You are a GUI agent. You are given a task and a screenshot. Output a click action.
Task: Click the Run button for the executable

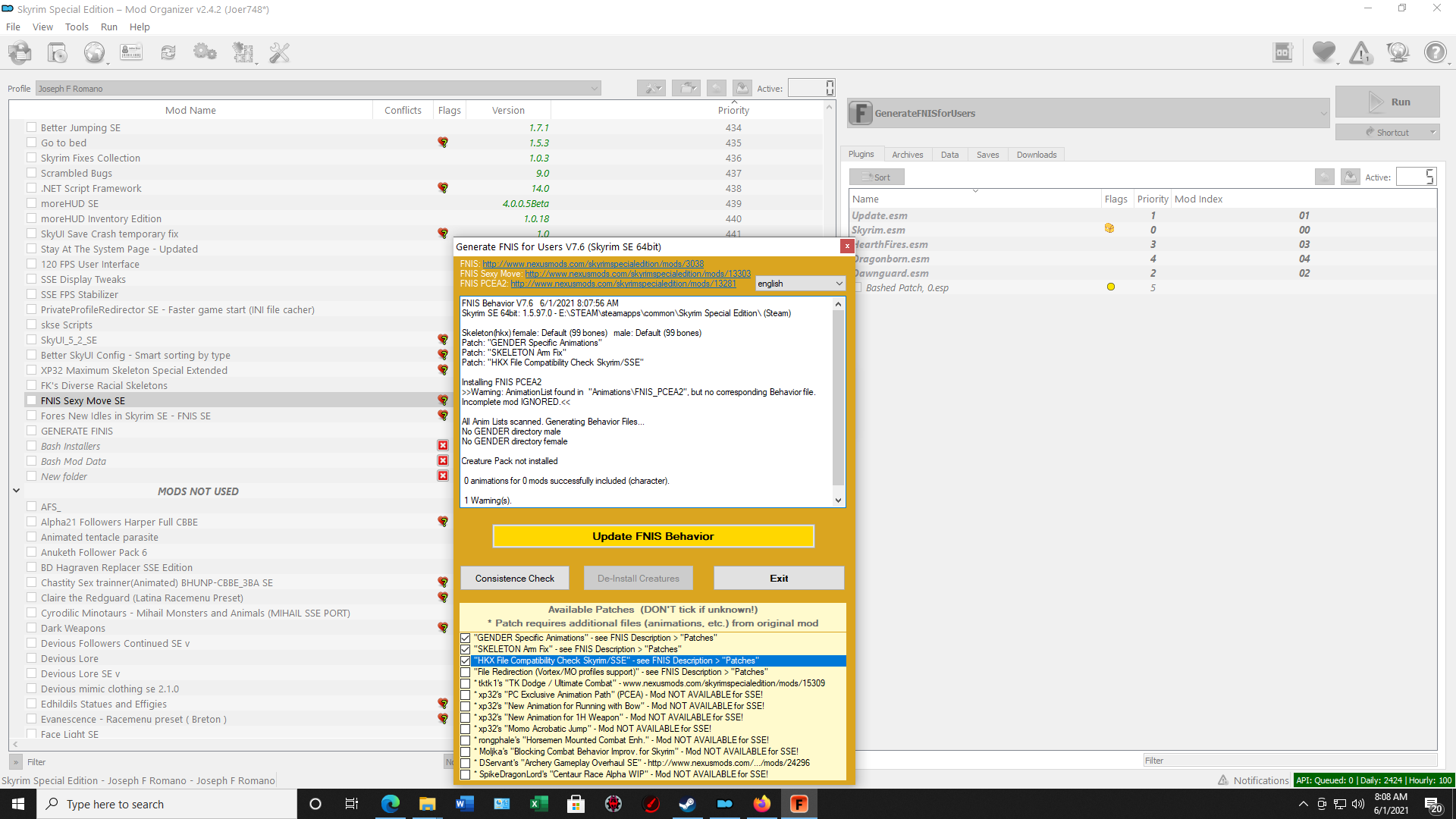1388,102
